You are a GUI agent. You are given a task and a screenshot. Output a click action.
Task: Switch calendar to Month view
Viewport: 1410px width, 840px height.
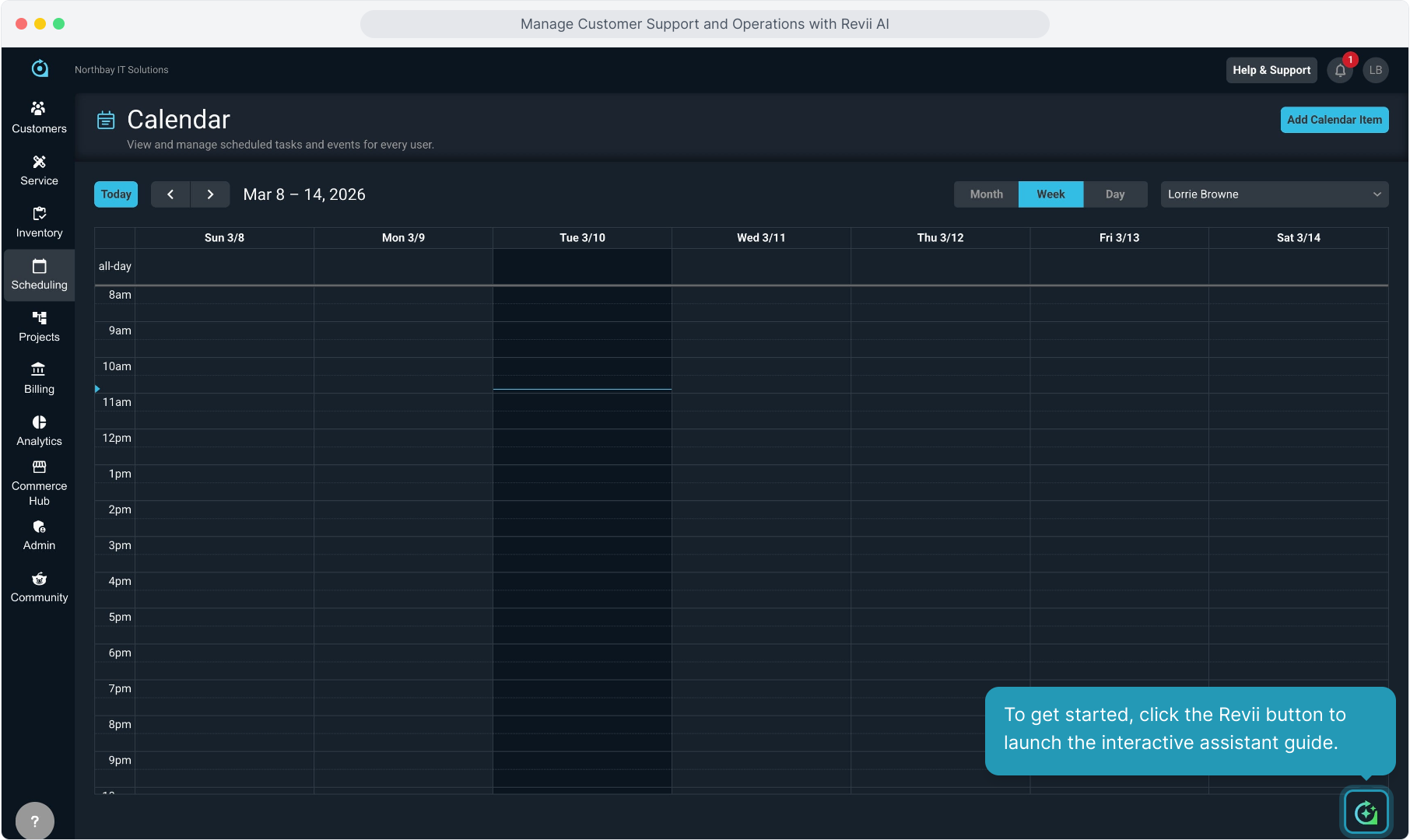[986, 194]
